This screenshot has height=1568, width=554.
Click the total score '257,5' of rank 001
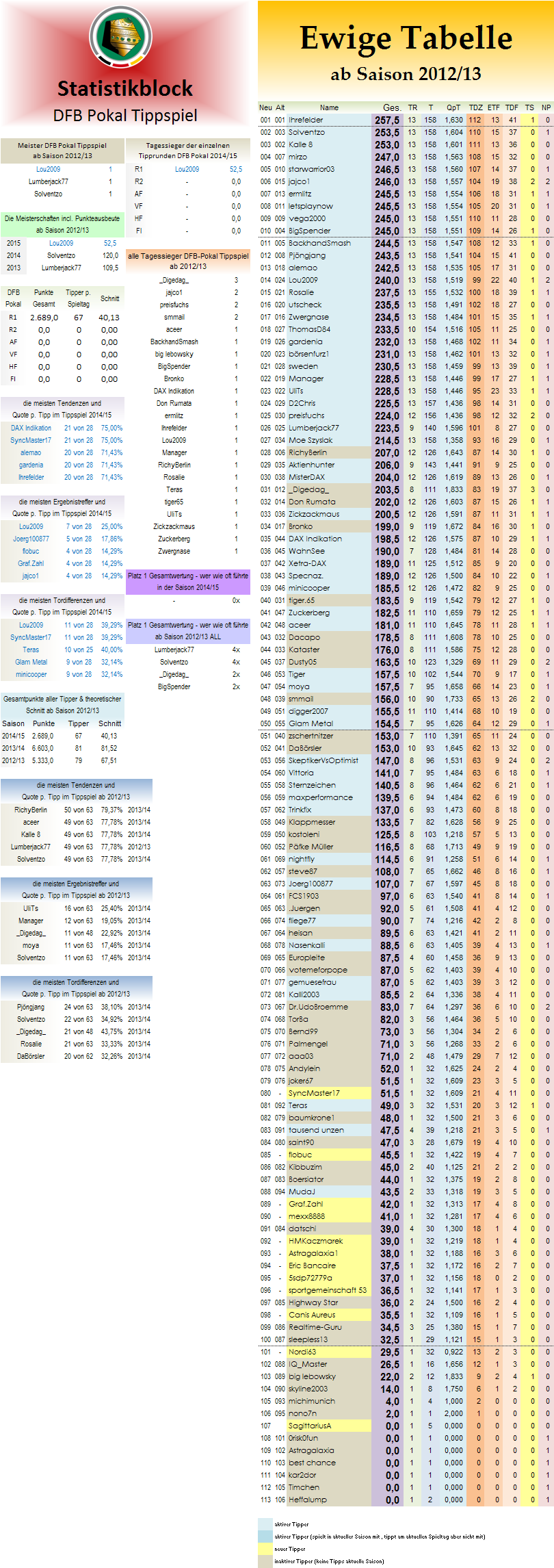click(387, 120)
